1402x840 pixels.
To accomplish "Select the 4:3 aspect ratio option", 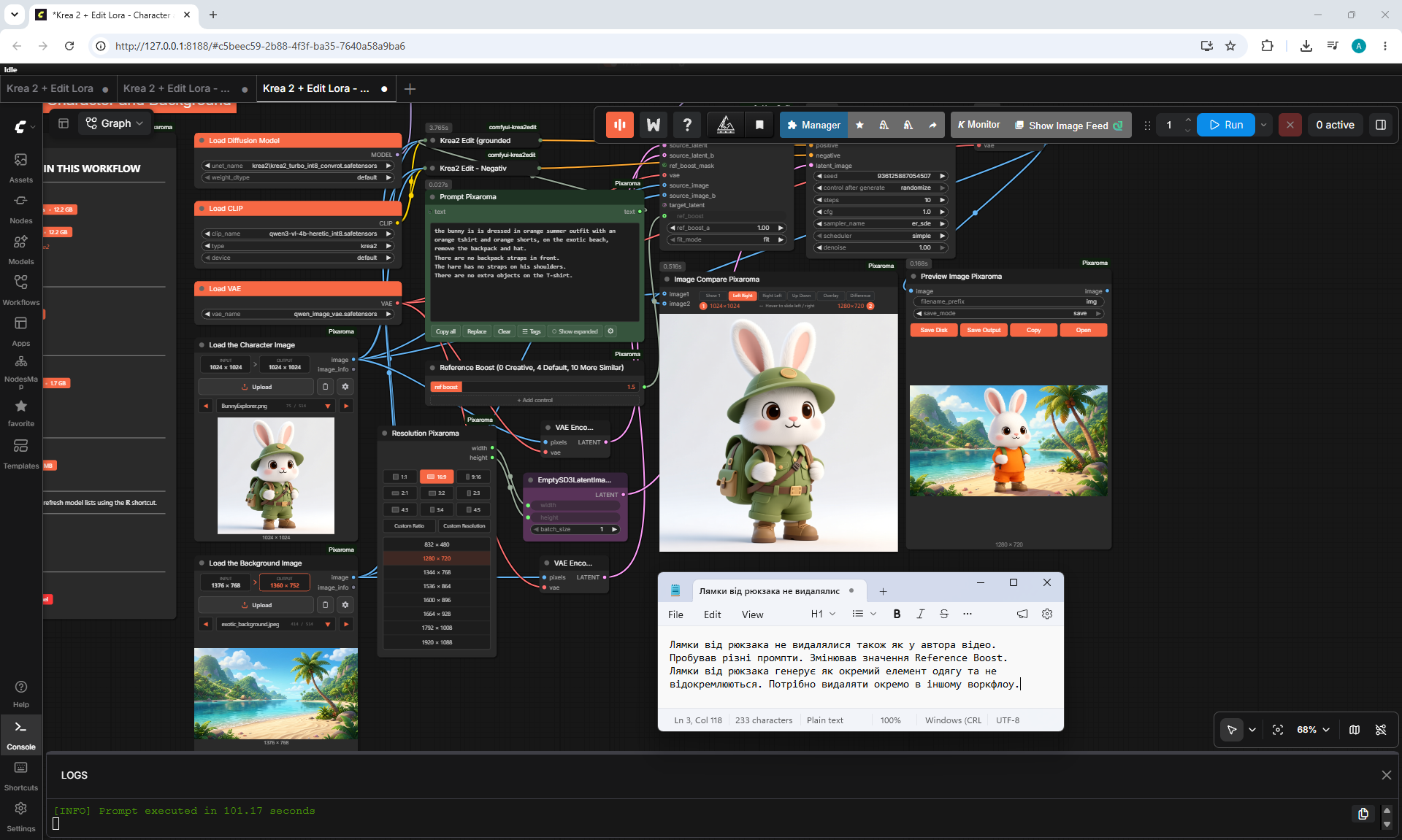I will 400,509.
